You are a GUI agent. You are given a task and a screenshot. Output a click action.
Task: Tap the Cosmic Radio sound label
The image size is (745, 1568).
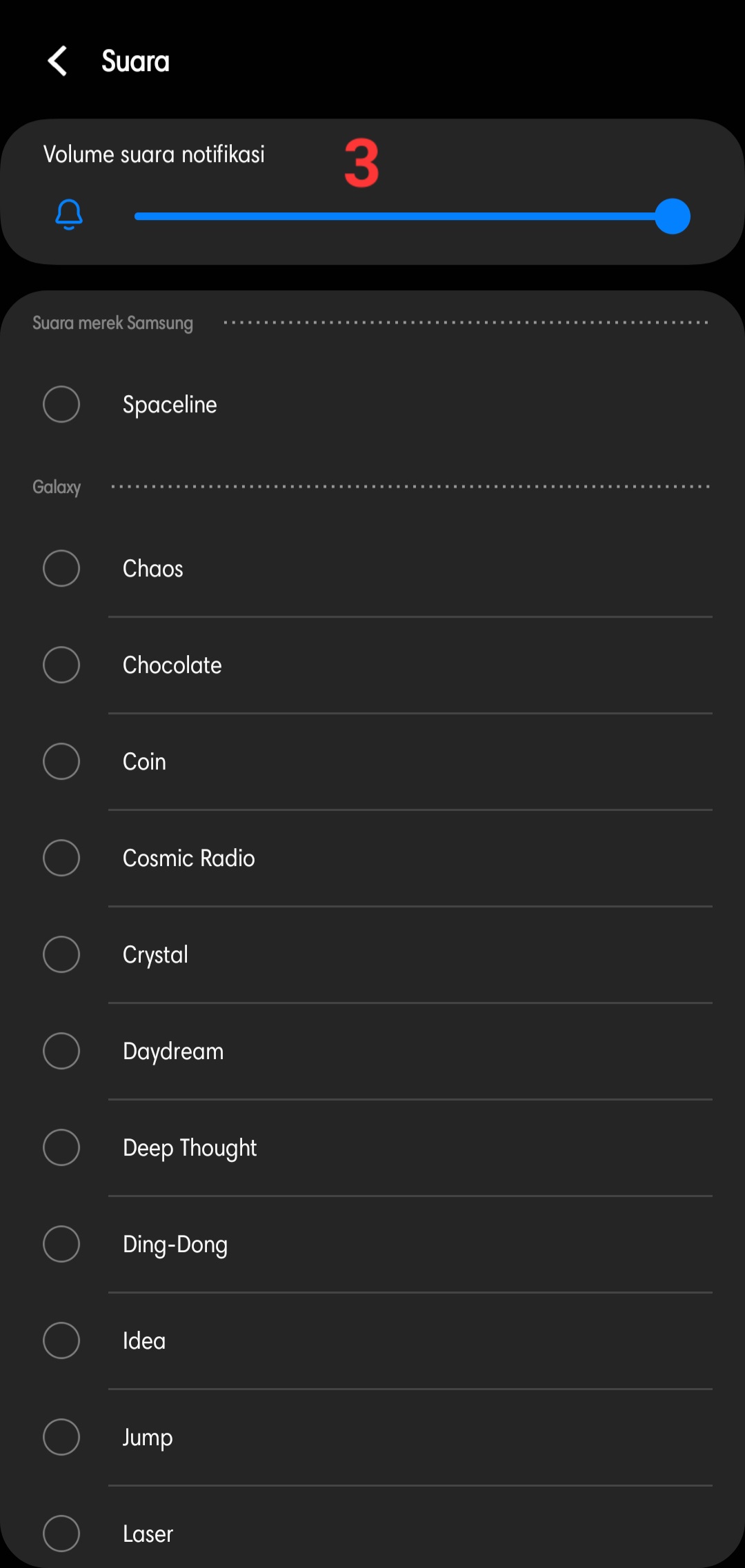tap(188, 858)
